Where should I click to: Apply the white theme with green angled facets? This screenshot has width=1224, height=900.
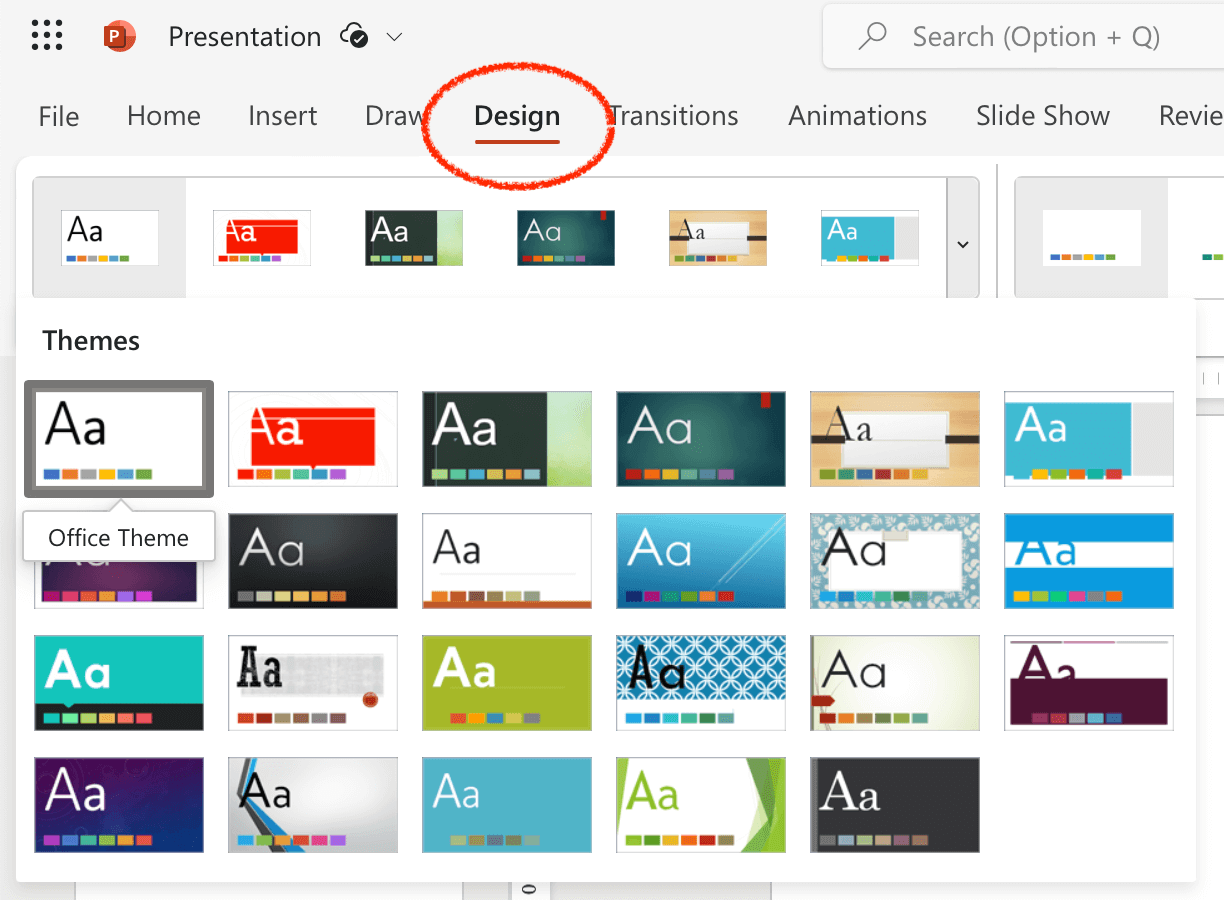[701, 805]
